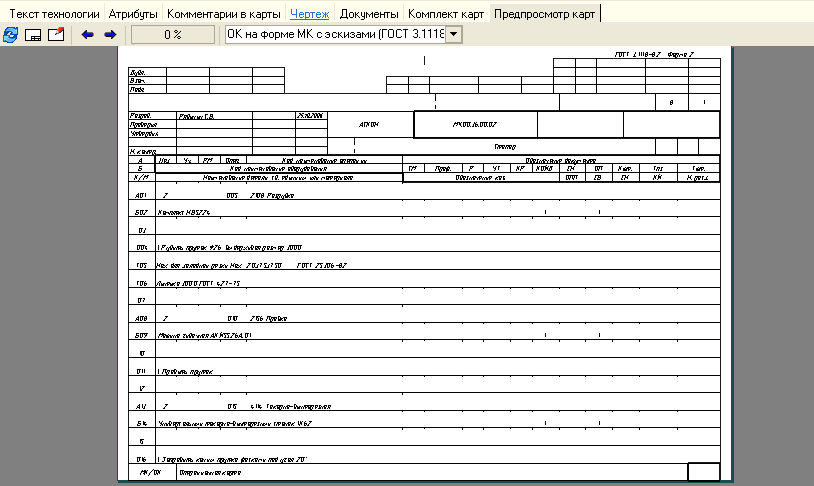Go to next page with right arrow
The width and height of the screenshot is (814, 486).
(110, 35)
